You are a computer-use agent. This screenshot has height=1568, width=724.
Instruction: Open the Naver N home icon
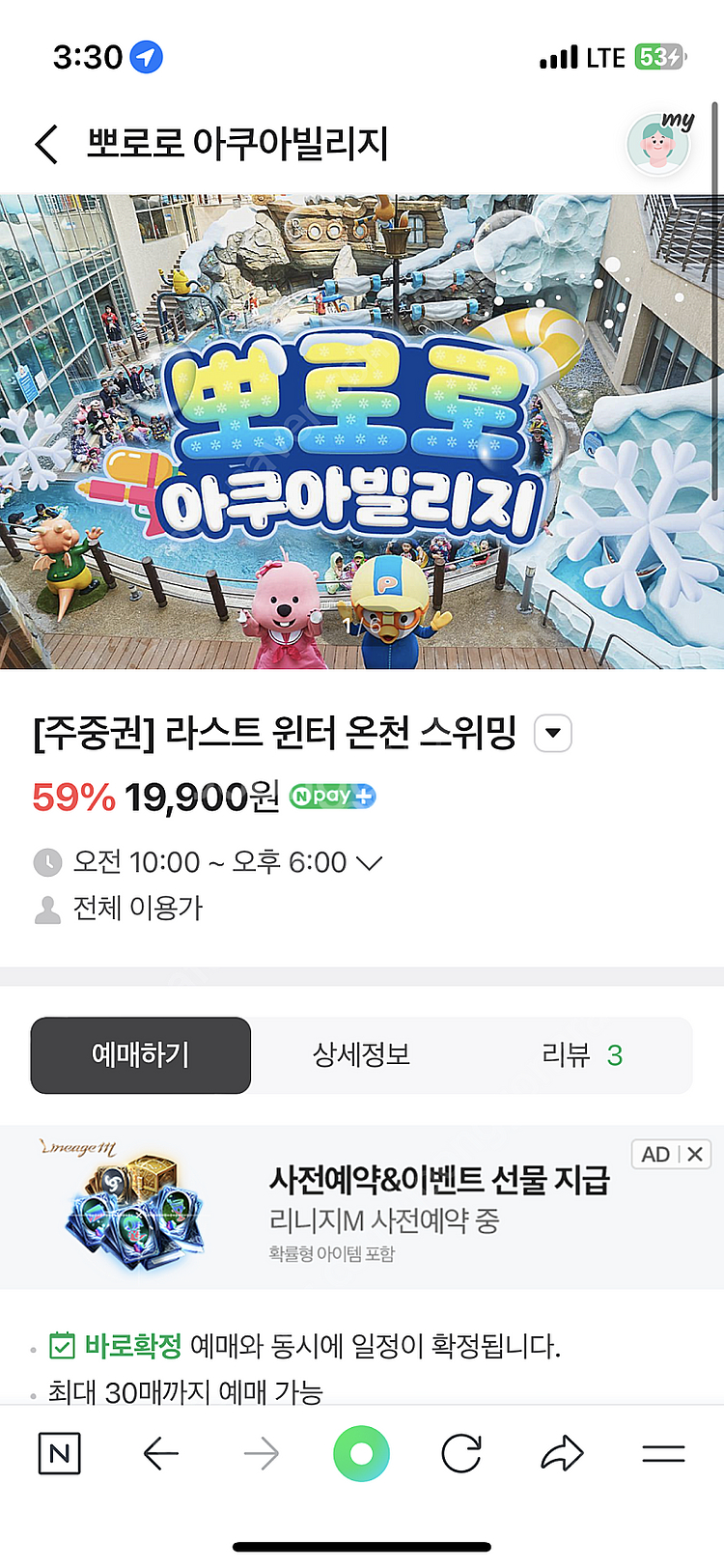[59, 1453]
